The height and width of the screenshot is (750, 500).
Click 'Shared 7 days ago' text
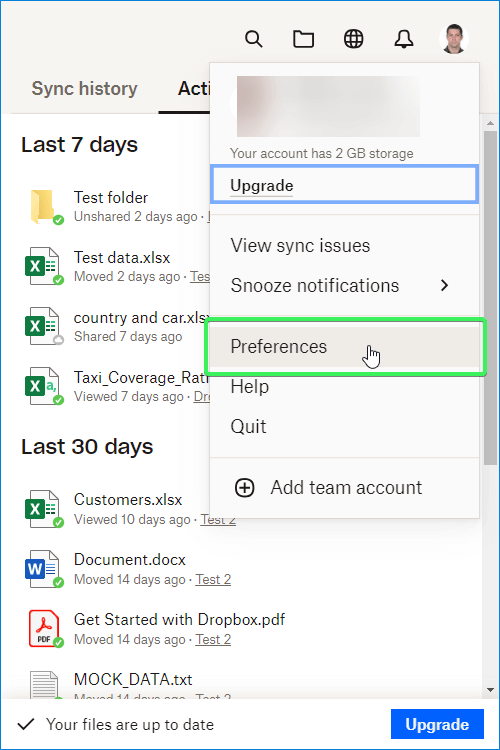click(x=128, y=337)
